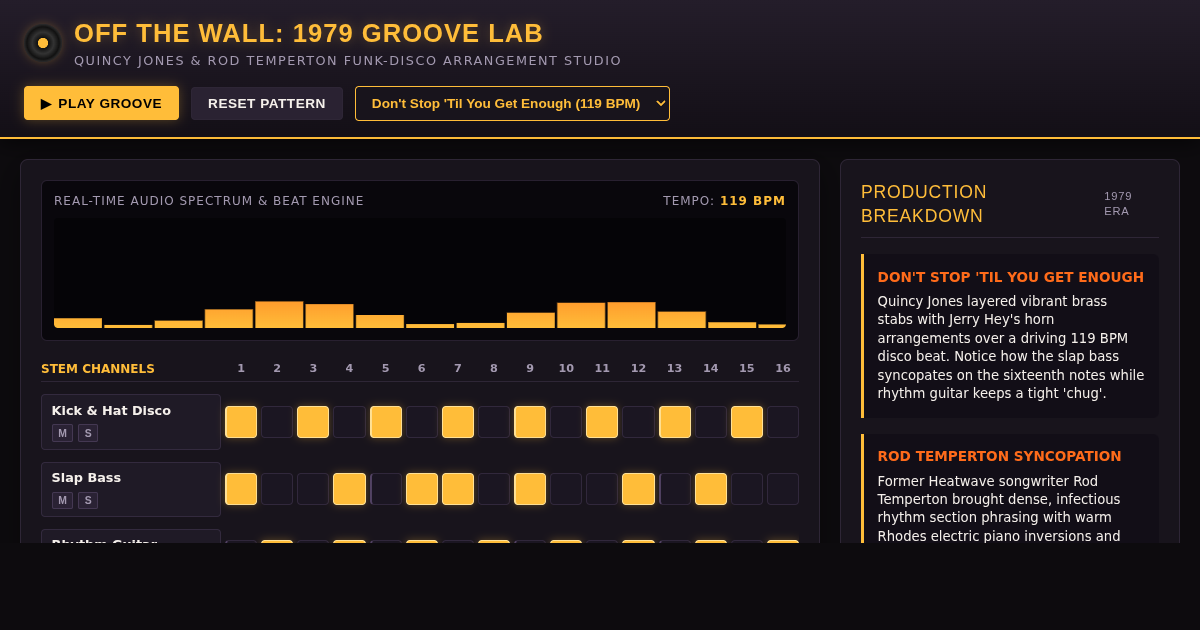The image size is (1200, 630).
Task: Toggle Kick & Hat Disco step 16
Action: tap(783, 422)
